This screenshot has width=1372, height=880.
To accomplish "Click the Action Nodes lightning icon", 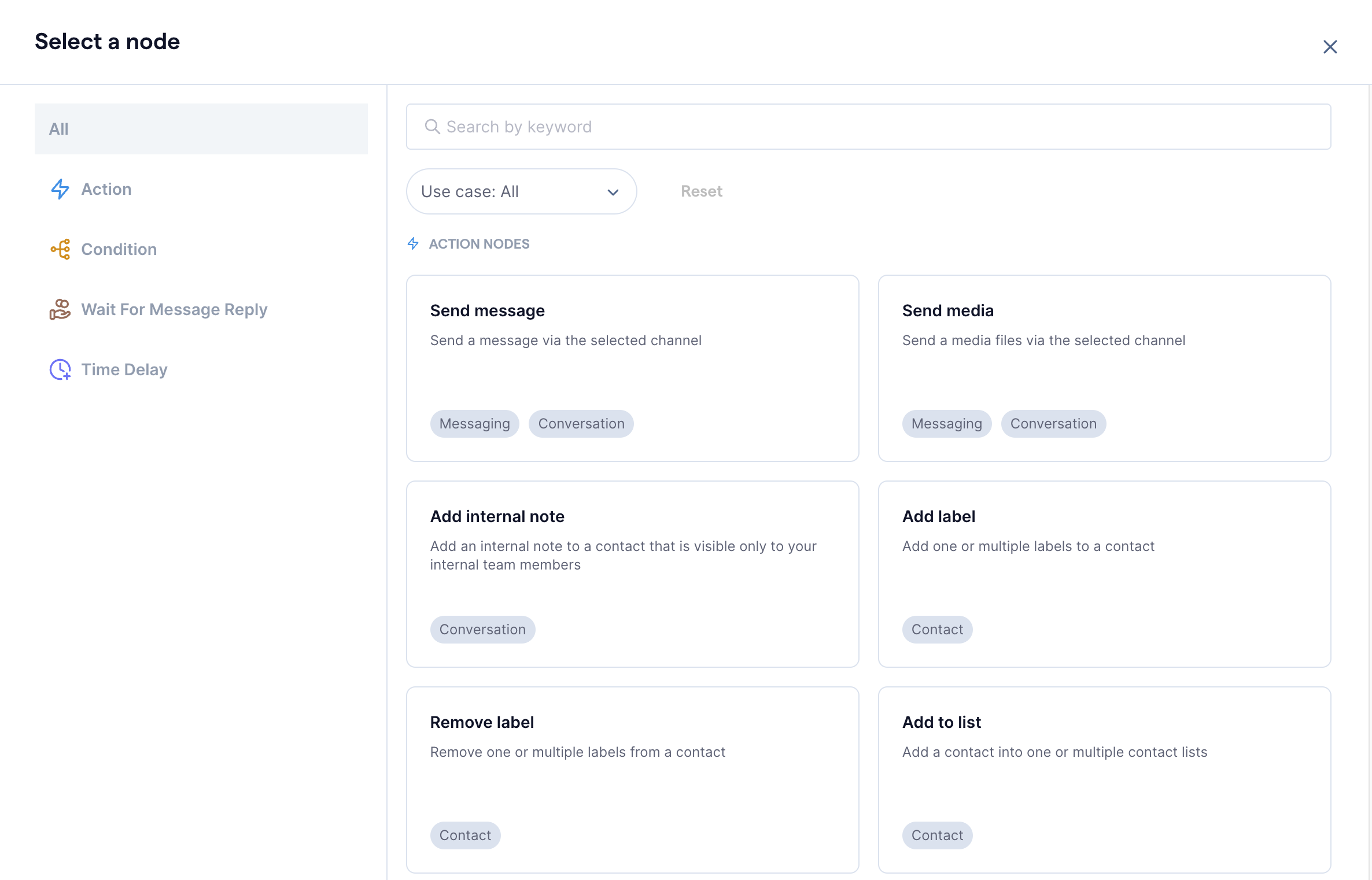I will point(413,243).
